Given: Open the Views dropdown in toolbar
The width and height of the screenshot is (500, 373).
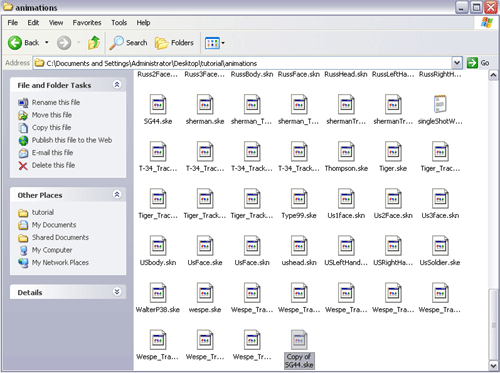Looking at the screenshot, I should pyautogui.click(x=215, y=43).
